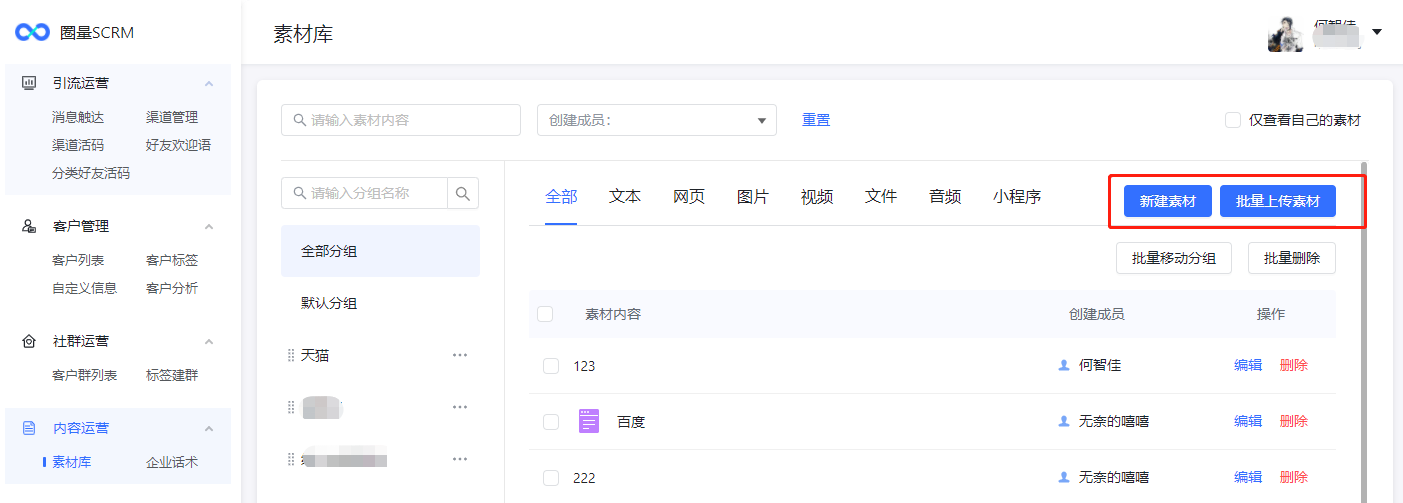Click the purple webpage icon beside 百度
Viewport: 1403px width, 503px height.
pos(589,422)
